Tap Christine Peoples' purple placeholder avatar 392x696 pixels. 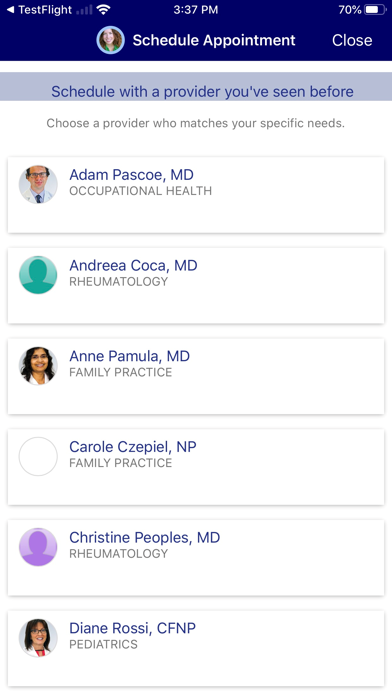38,547
